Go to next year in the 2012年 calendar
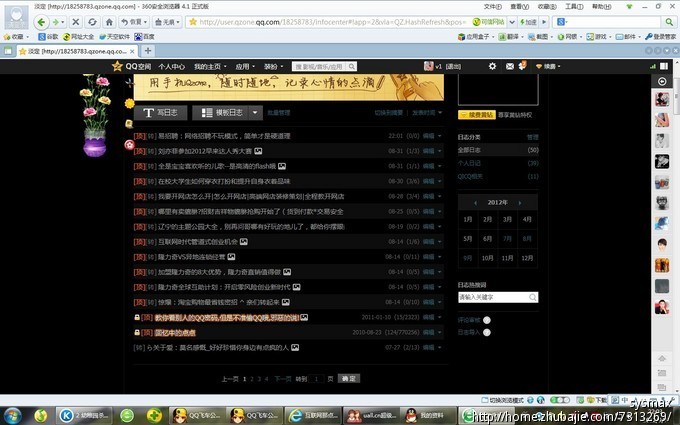 pyautogui.click(x=520, y=203)
